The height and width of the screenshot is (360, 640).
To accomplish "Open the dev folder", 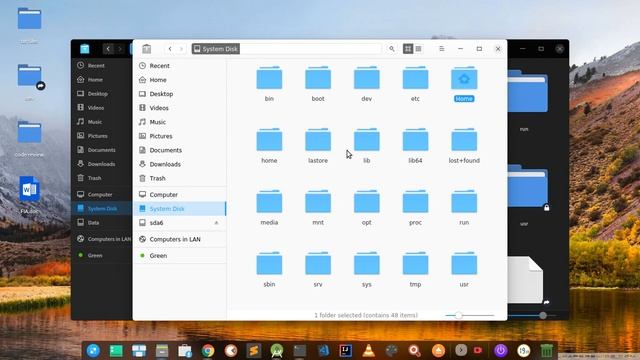I will 367,78.
